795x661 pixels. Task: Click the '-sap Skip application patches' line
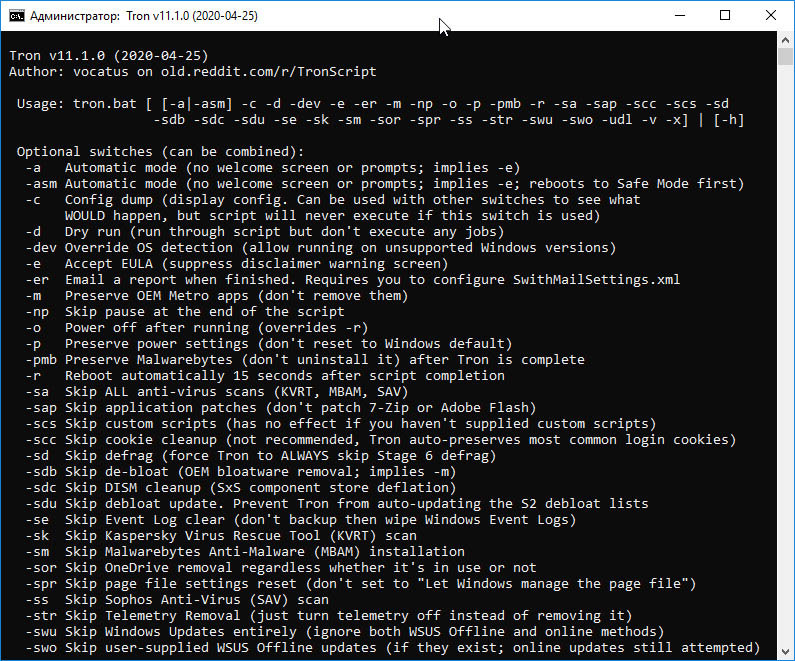click(280, 408)
